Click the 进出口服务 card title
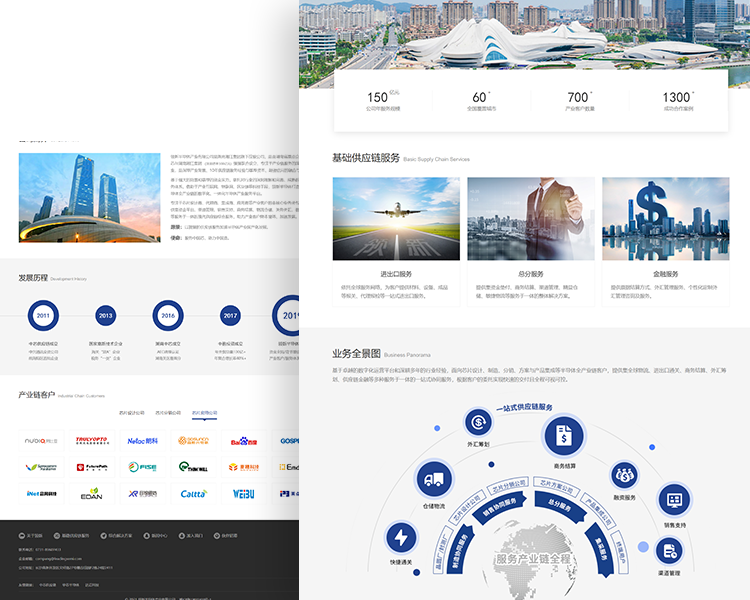 396,274
